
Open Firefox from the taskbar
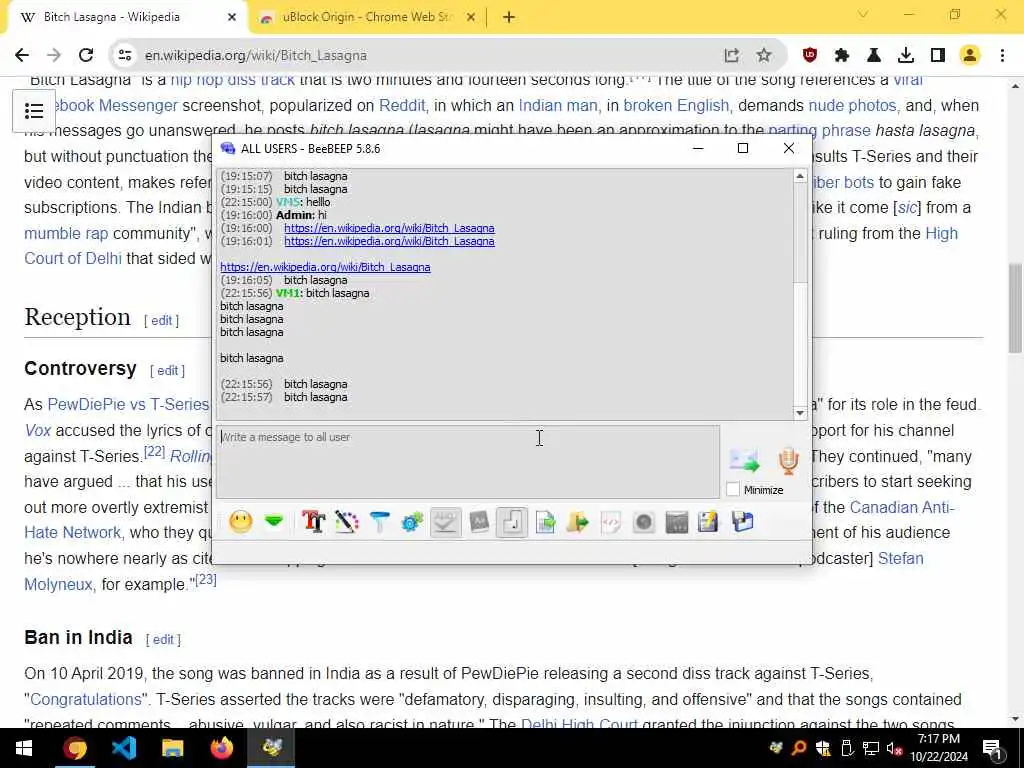(221, 748)
